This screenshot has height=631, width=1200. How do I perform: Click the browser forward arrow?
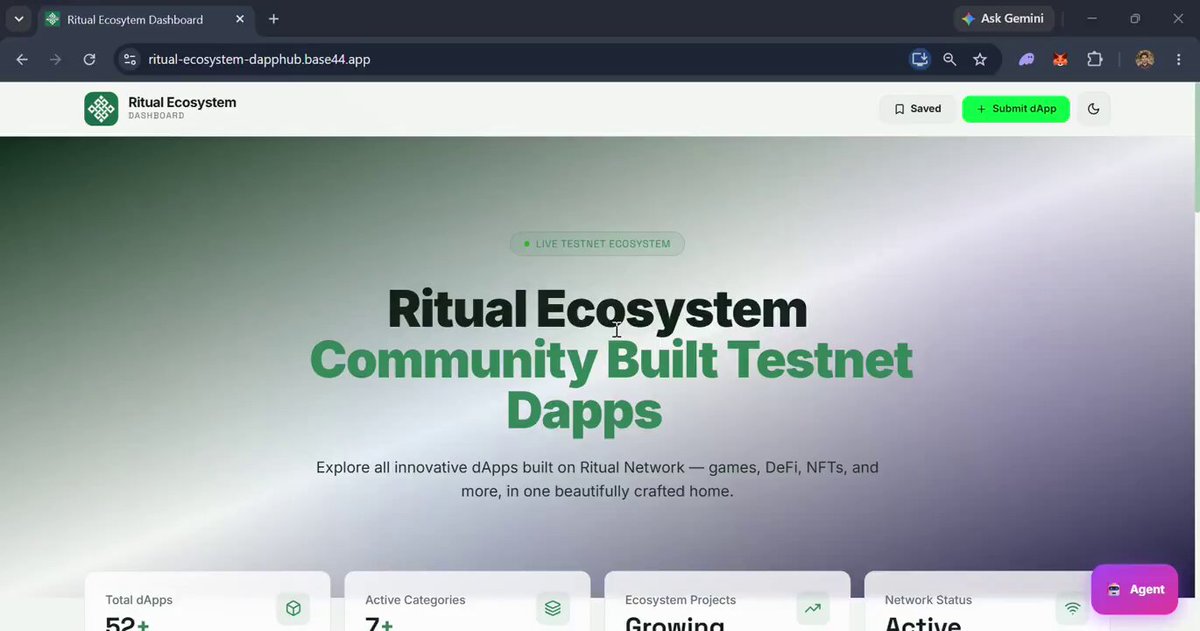56,59
